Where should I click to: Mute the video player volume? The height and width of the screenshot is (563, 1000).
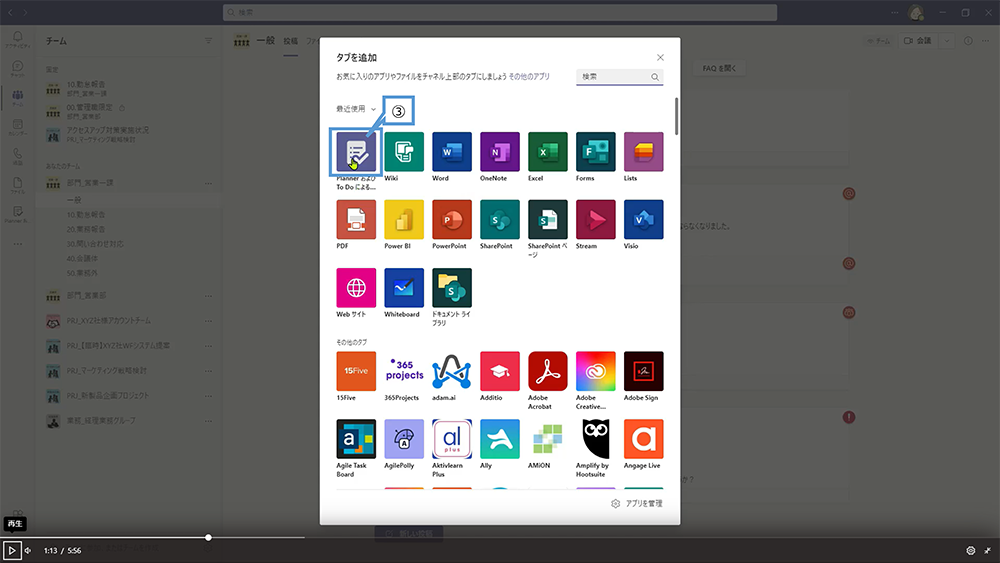pos(28,550)
